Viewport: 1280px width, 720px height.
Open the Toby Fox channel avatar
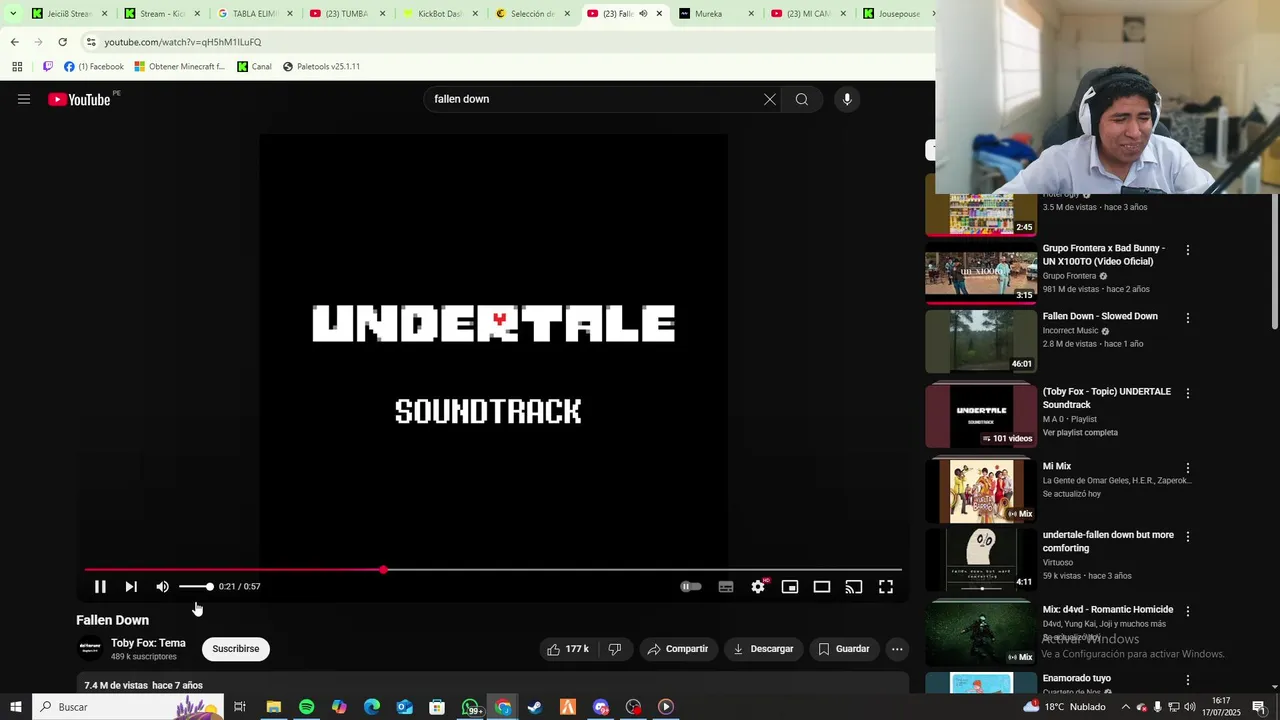point(90,649)
